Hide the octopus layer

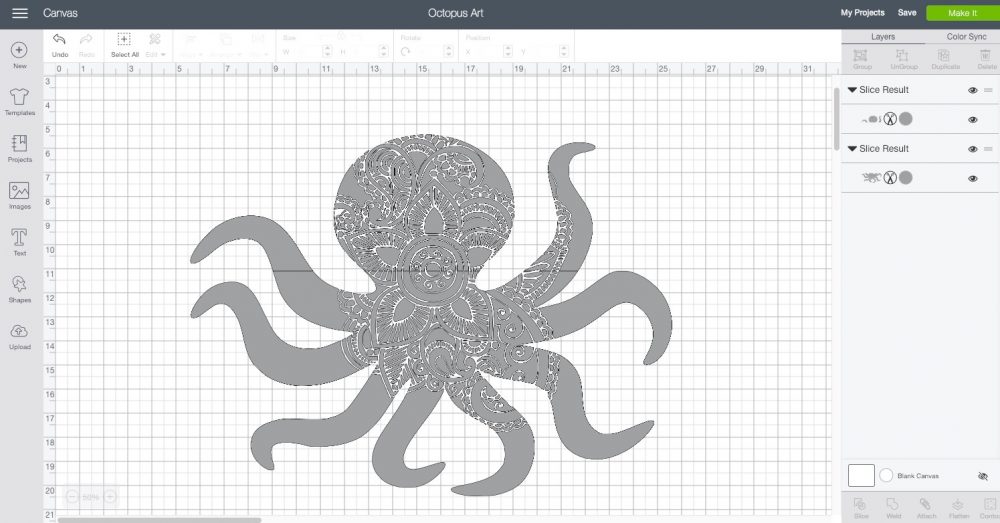[x=973, y=179]
